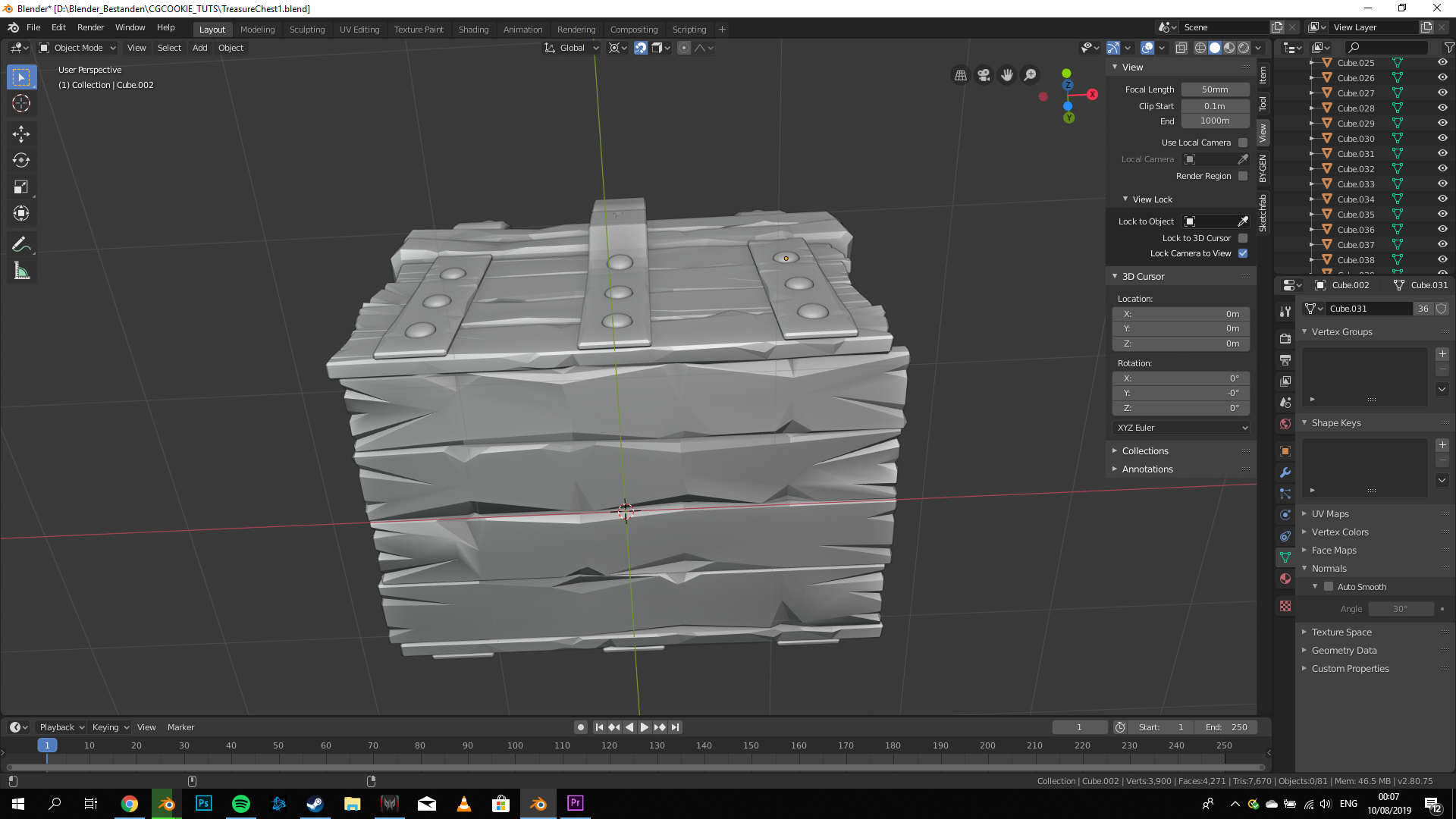Activate the Annotate pencil tool
The image size is (1456, 819).
(x=21, y=244)
